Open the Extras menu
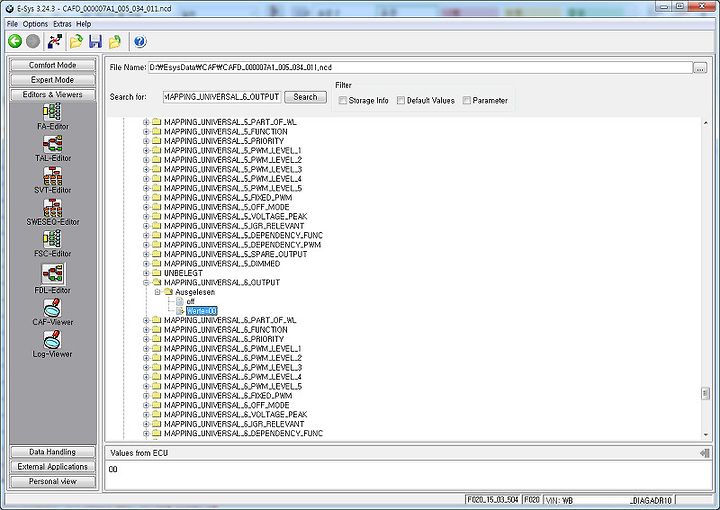This screenshot has height=510, width=720. (62, 24)
